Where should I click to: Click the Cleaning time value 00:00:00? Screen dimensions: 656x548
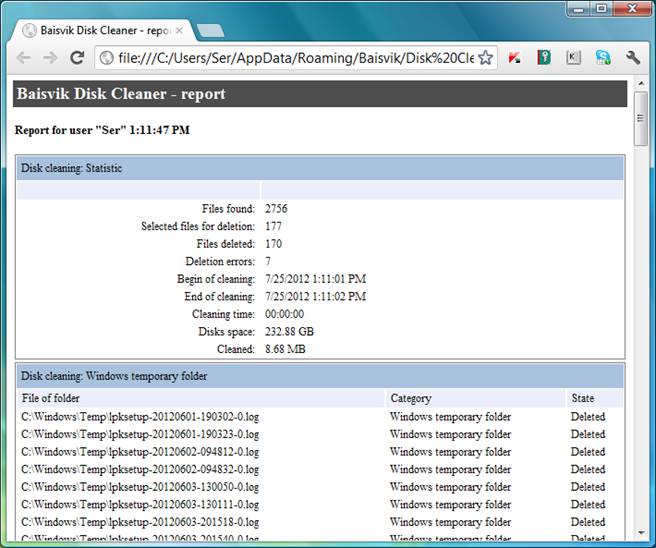coord(284,314)
